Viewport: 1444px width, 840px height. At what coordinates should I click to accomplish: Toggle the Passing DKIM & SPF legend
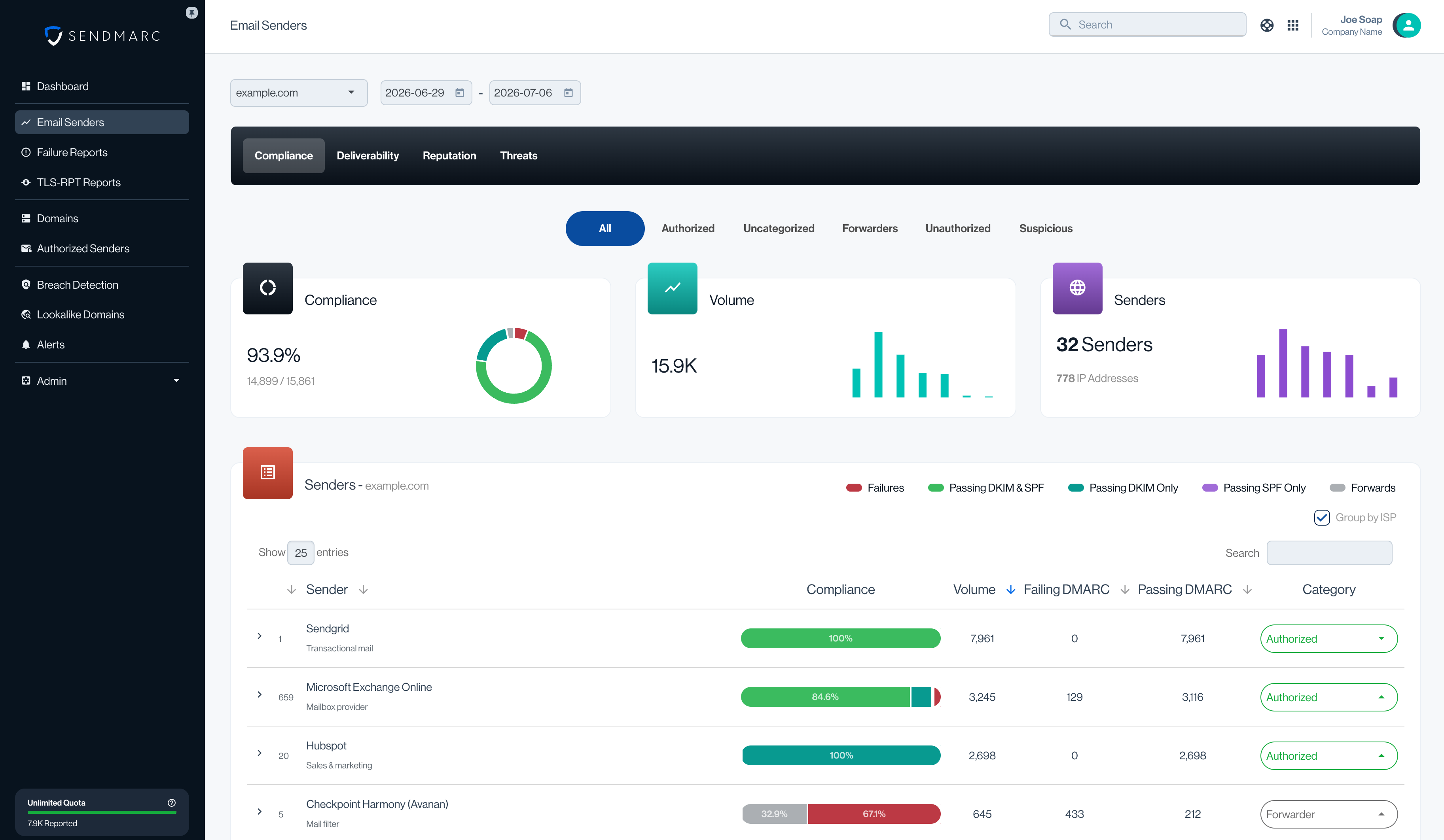(986, 488)
